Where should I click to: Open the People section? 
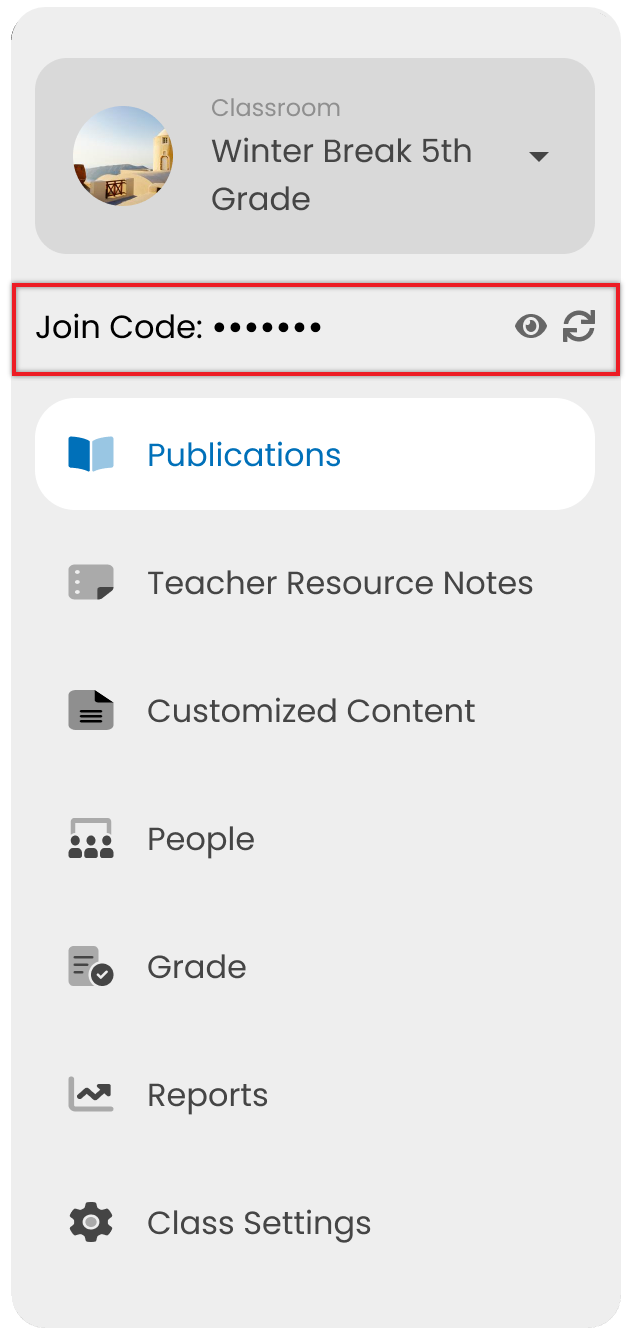(201, 838)
